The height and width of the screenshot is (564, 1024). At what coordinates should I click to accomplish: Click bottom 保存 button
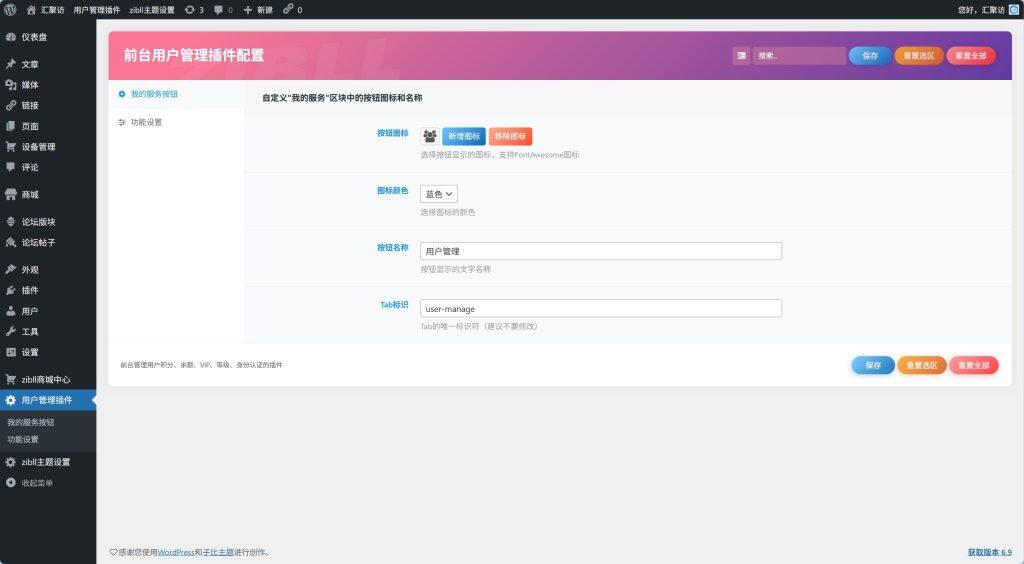[873, 365]
